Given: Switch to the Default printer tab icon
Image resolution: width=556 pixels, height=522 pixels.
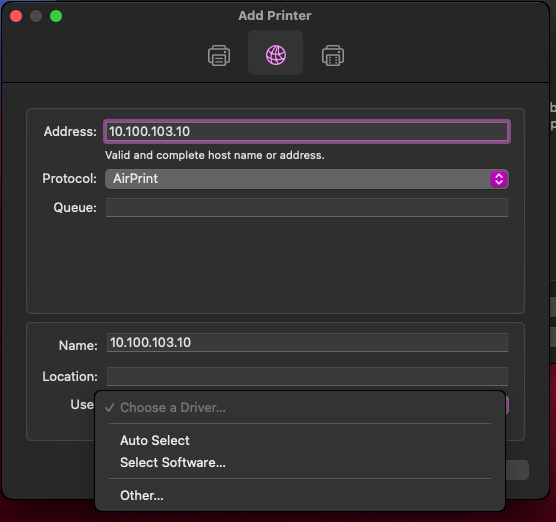Looking at the screenshot, I should (x=219, y=55).
